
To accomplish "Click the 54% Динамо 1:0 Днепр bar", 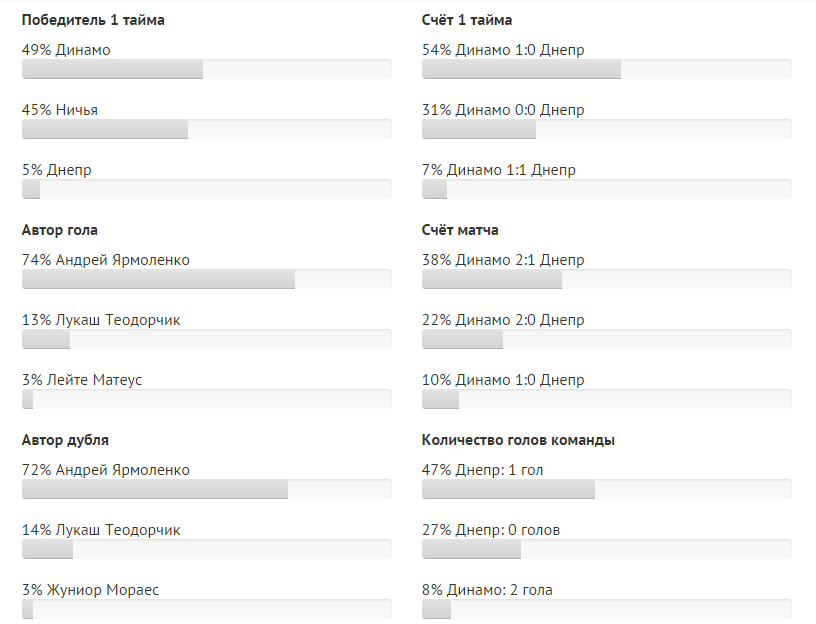I will point(606,69).
